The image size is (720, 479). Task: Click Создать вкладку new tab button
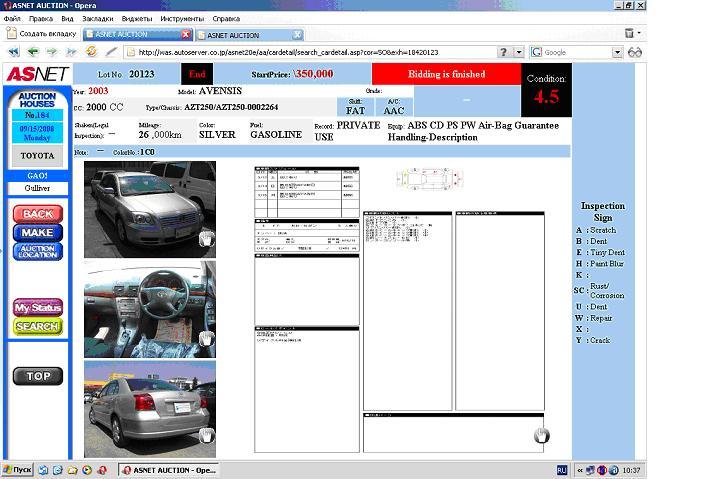tap(41, 34)
